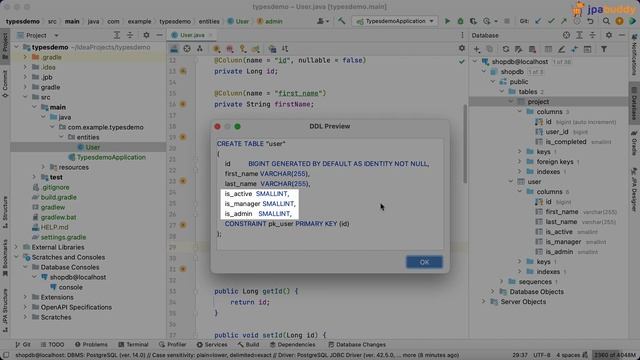Start debugging with the bug icon
The image size is (640, 360).
(x=460, y=21)
